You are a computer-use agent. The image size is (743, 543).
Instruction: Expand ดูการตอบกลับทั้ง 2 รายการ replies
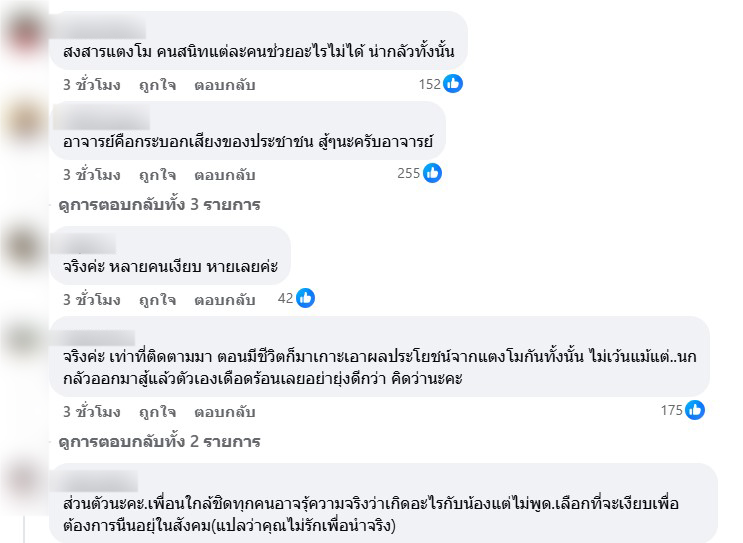click(160, 442)
